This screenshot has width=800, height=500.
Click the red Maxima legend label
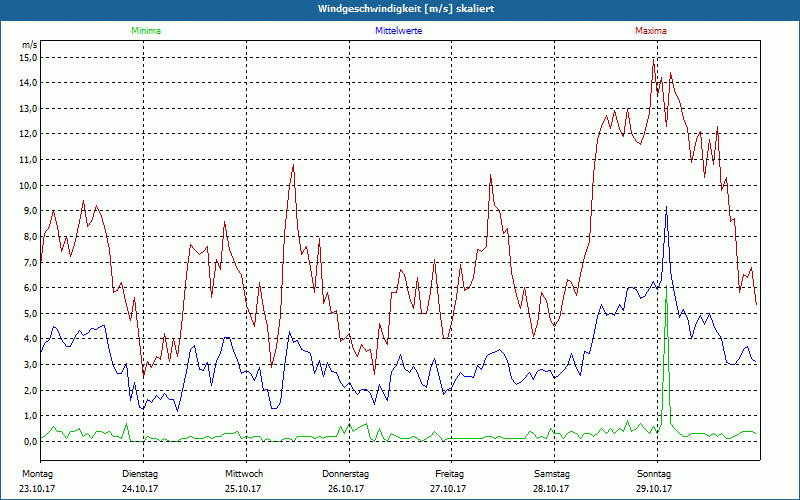coord(651,31)
